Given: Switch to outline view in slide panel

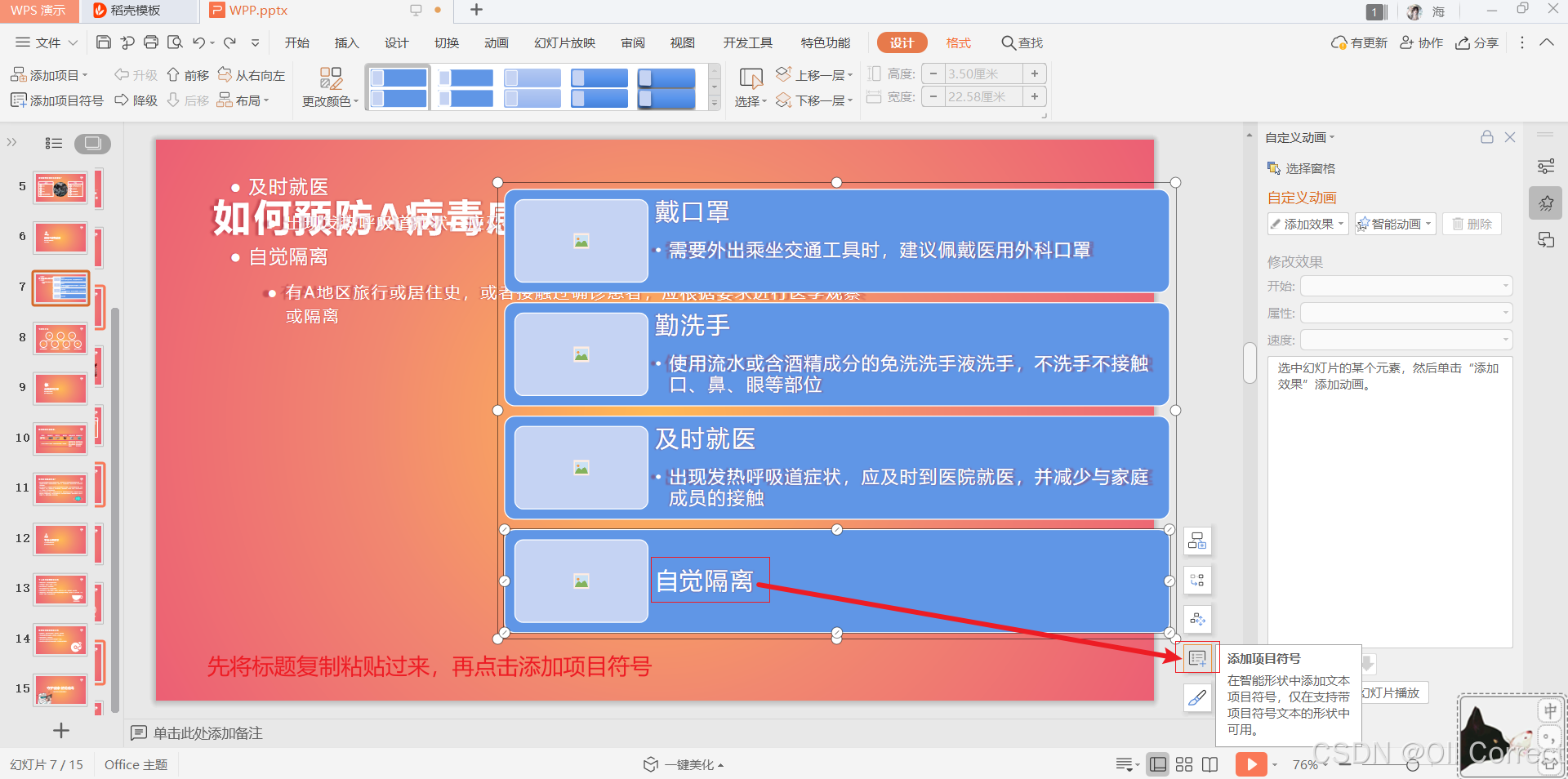Looking at the screenshot, I should [54, 143].
